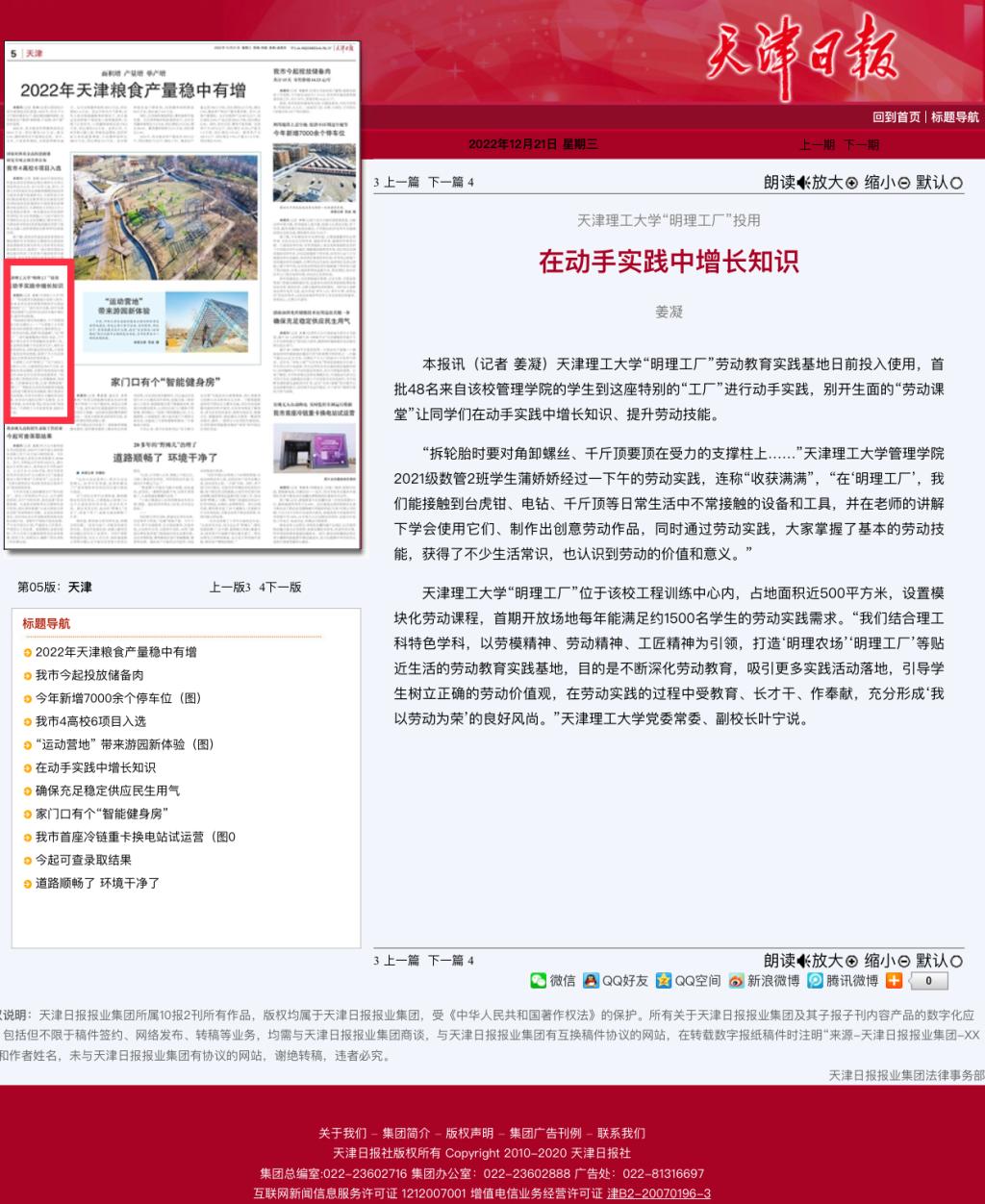Open 道路顺畅了 环境干净了 in the headline list
985x1204 pixels.
tap(97, 883)
